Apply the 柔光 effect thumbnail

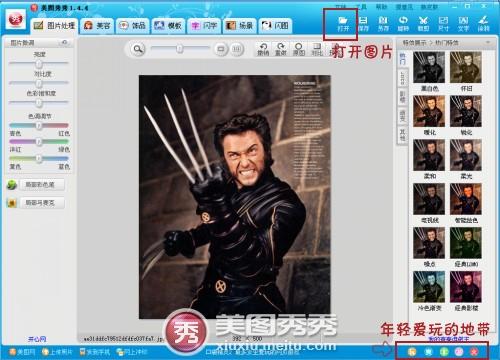pos(466,155)
